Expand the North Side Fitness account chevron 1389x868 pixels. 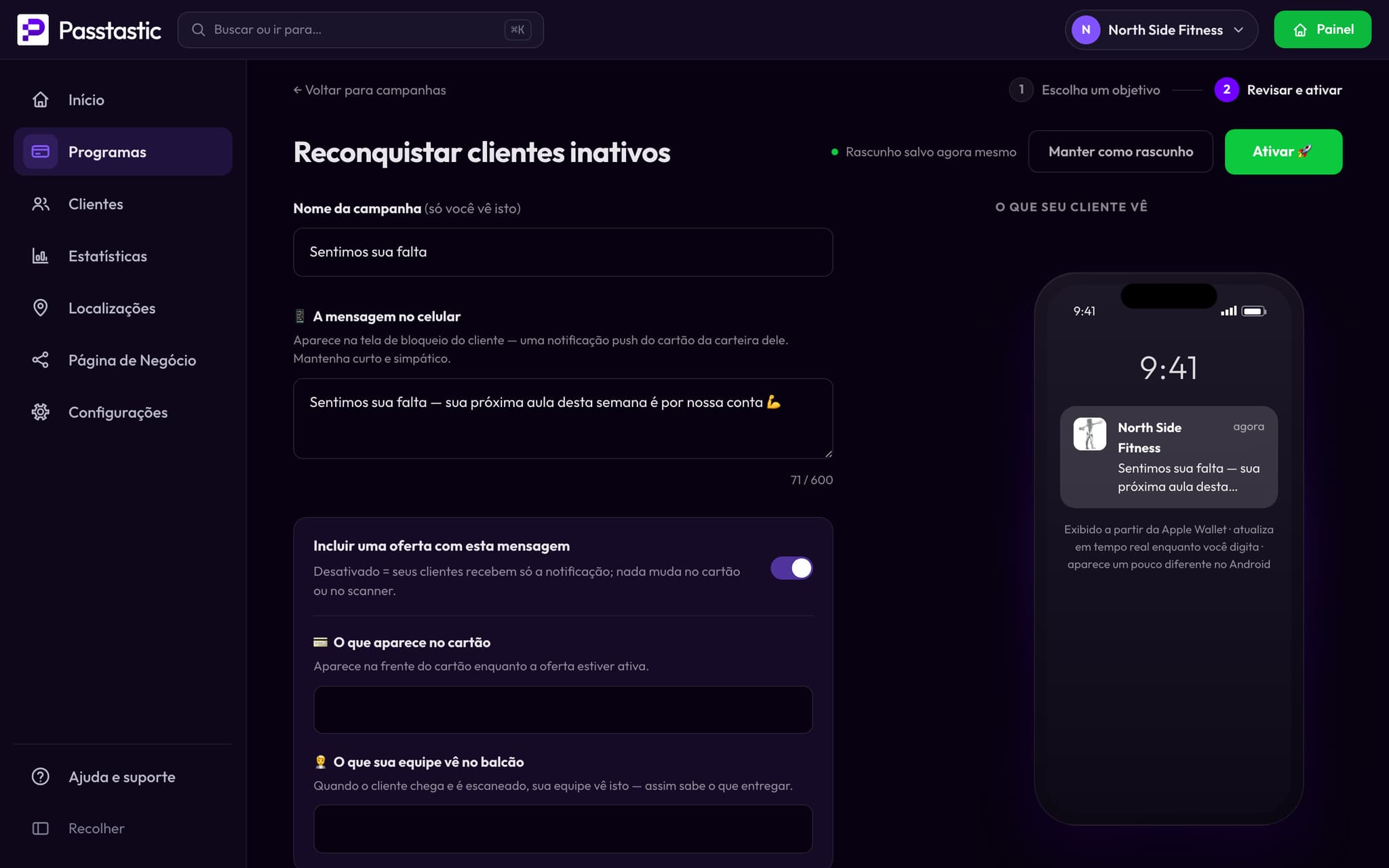pos(1238,30)
